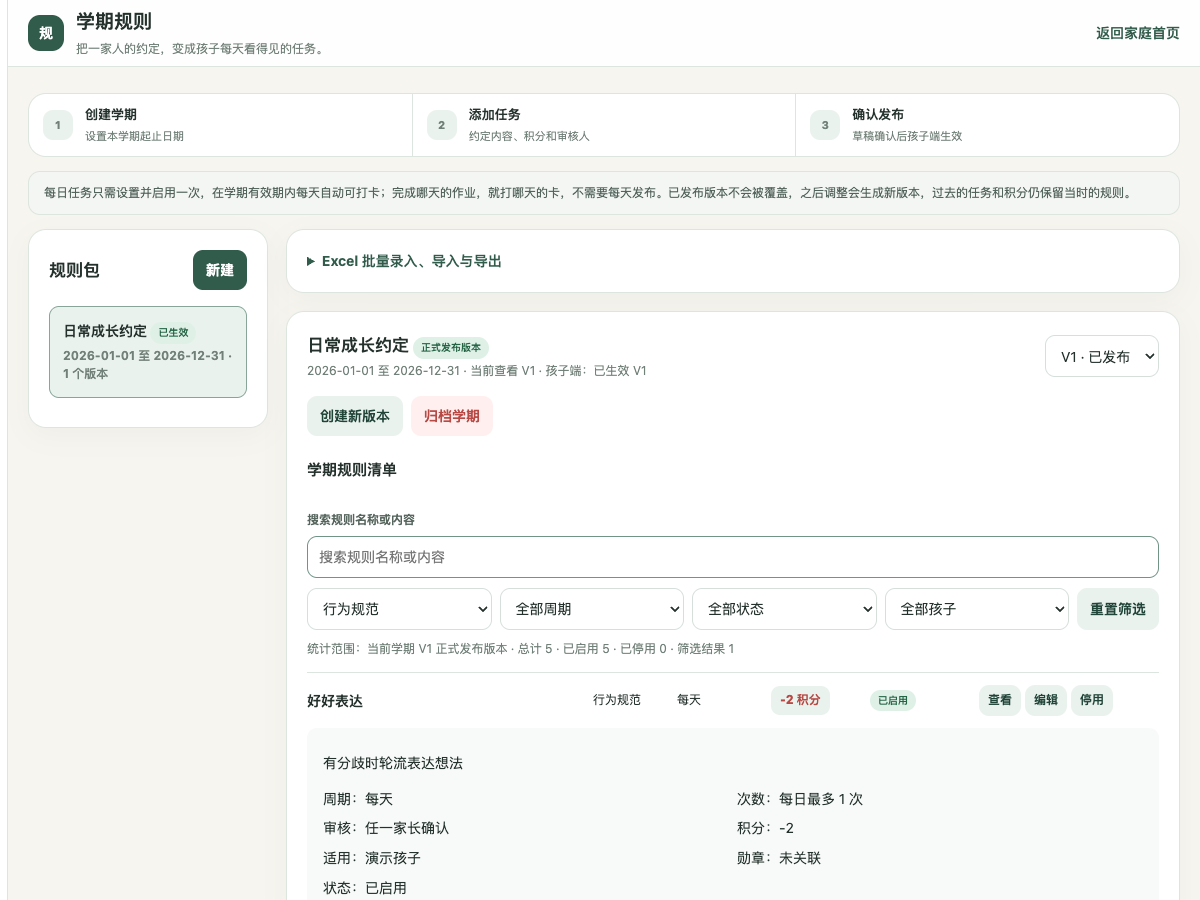Select step 3 确认发布

coord(987,125)
